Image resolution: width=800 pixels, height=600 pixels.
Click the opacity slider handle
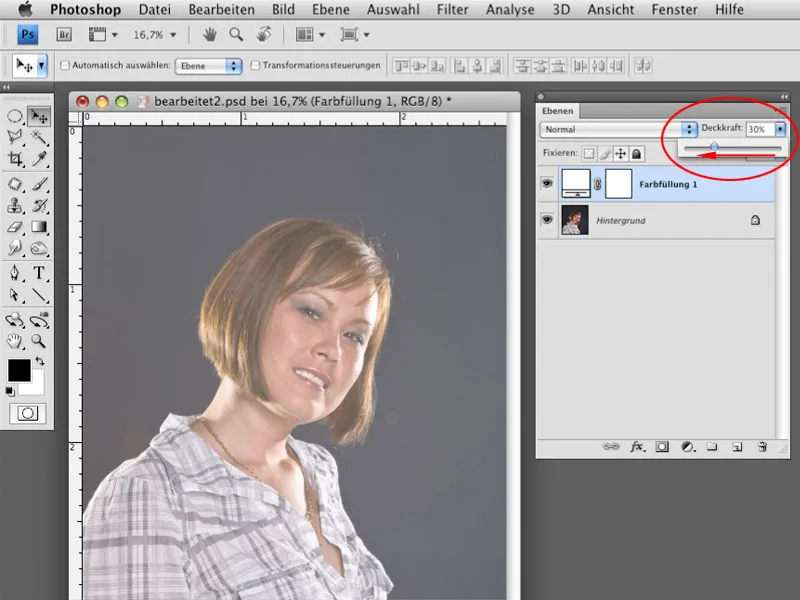(714, 147)
